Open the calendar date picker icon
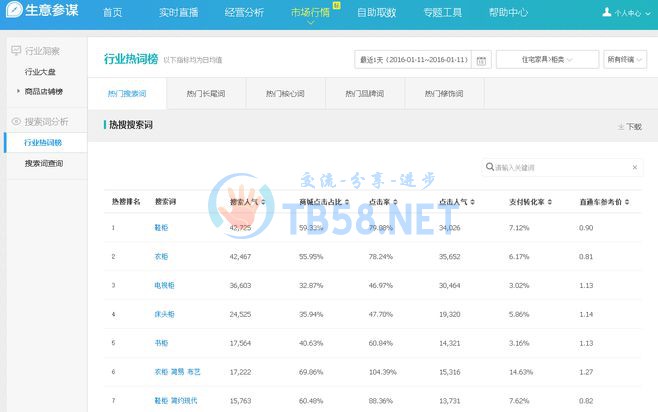 point(482,60)
